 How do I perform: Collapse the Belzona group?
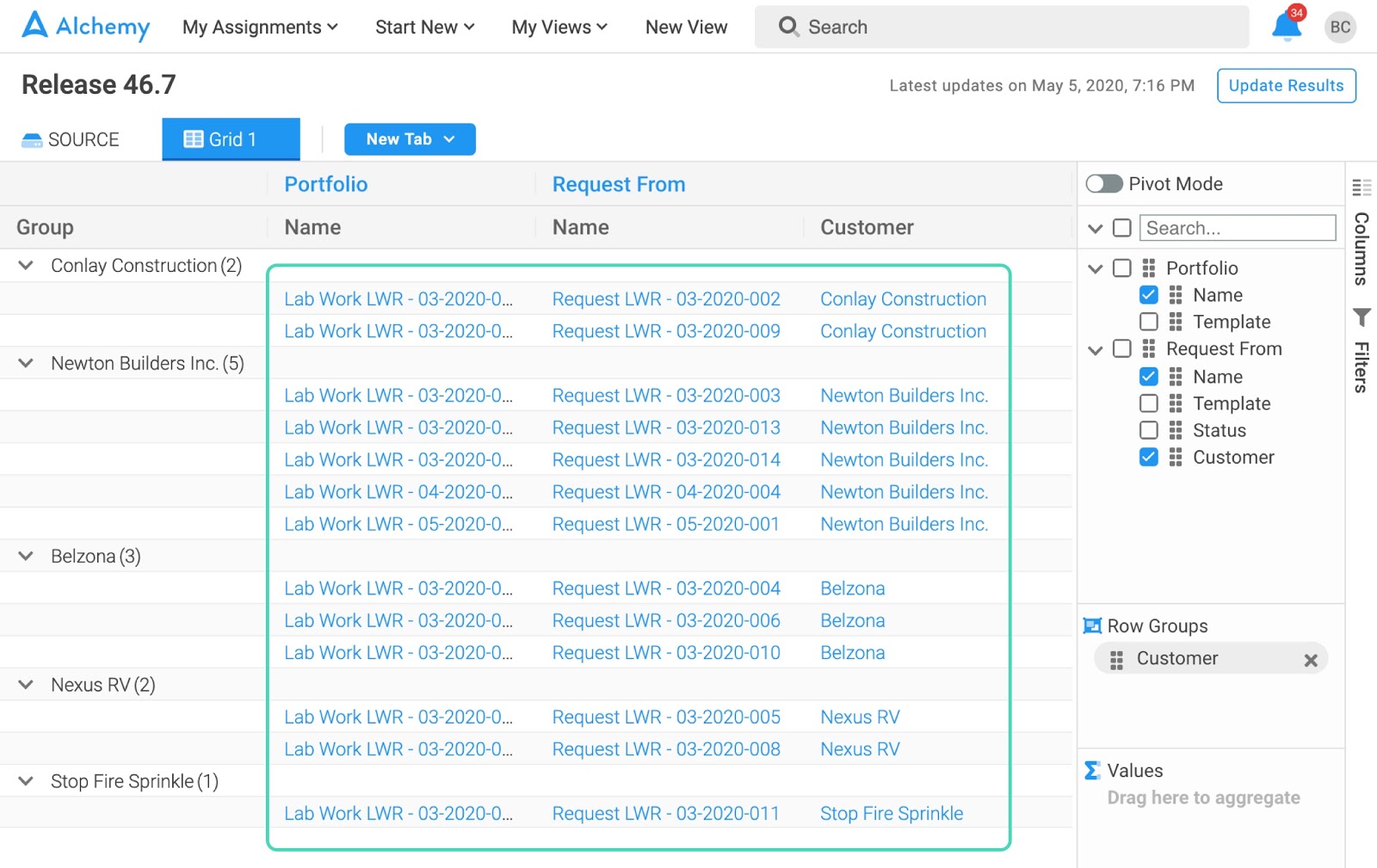(x=26, y=556)
